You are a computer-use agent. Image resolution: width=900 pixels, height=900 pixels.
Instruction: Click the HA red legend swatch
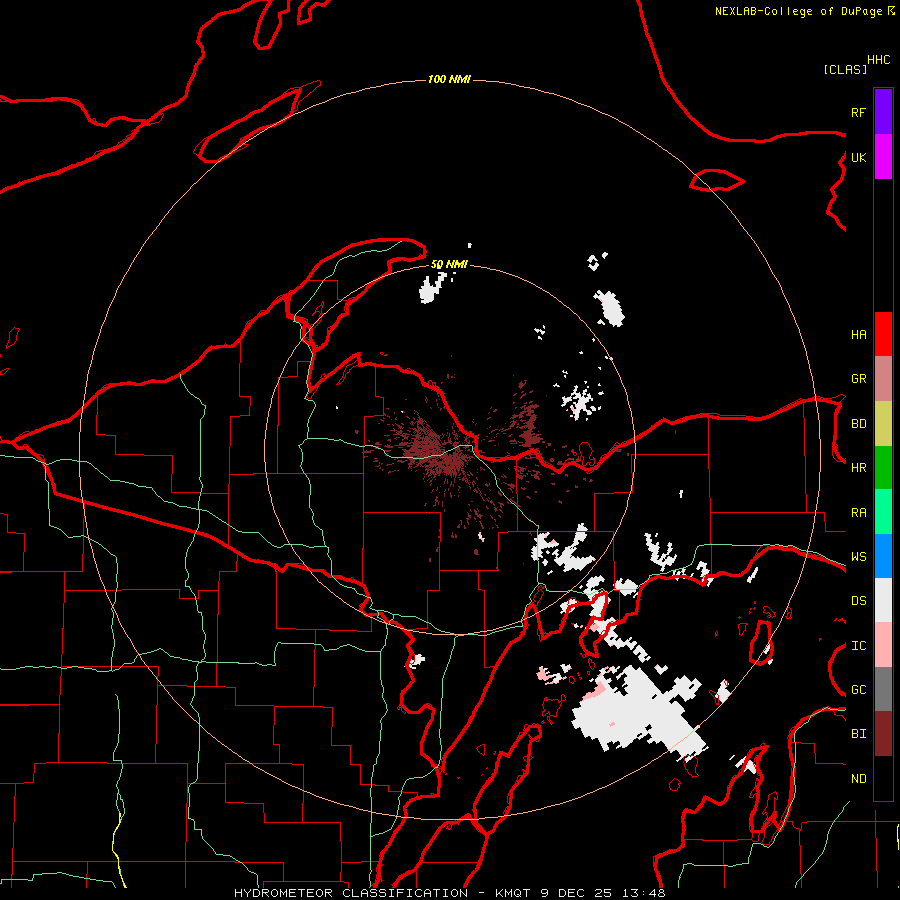[x=883, y=334]
